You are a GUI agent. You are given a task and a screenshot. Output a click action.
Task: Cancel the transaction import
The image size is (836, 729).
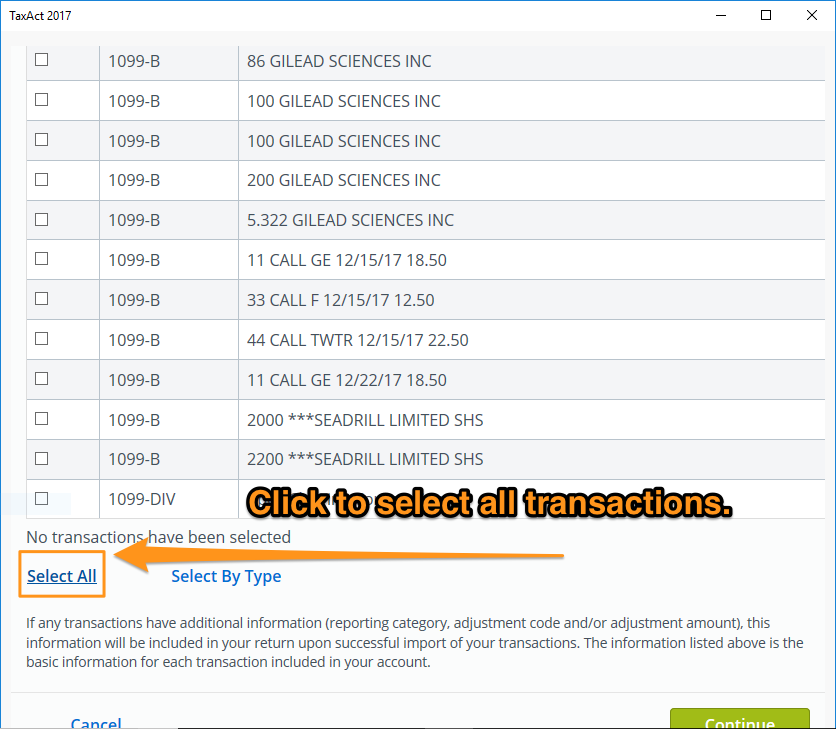pos(96,723)
